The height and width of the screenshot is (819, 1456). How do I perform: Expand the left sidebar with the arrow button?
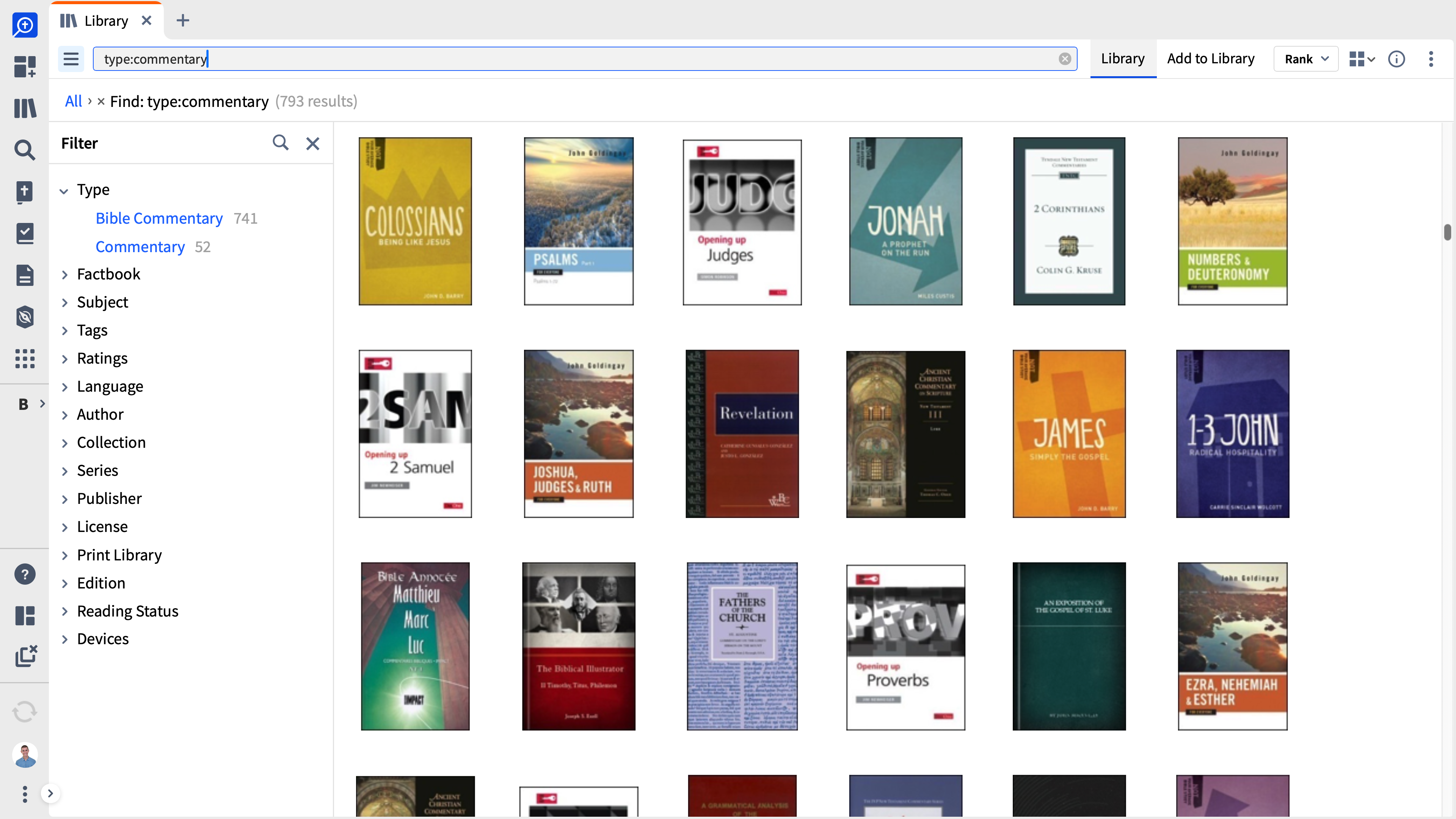tap(50, 794)
